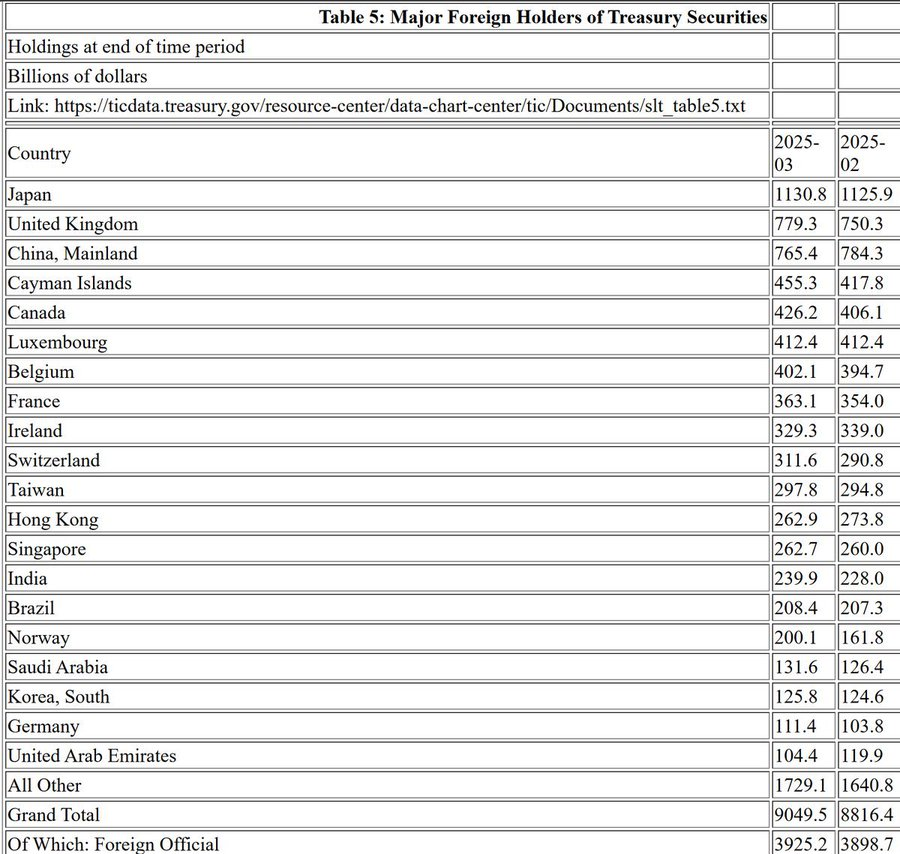Screen dimensions: 900x854
Task: Click Japan's 1130.8 value cell
Action: point(800,194)
